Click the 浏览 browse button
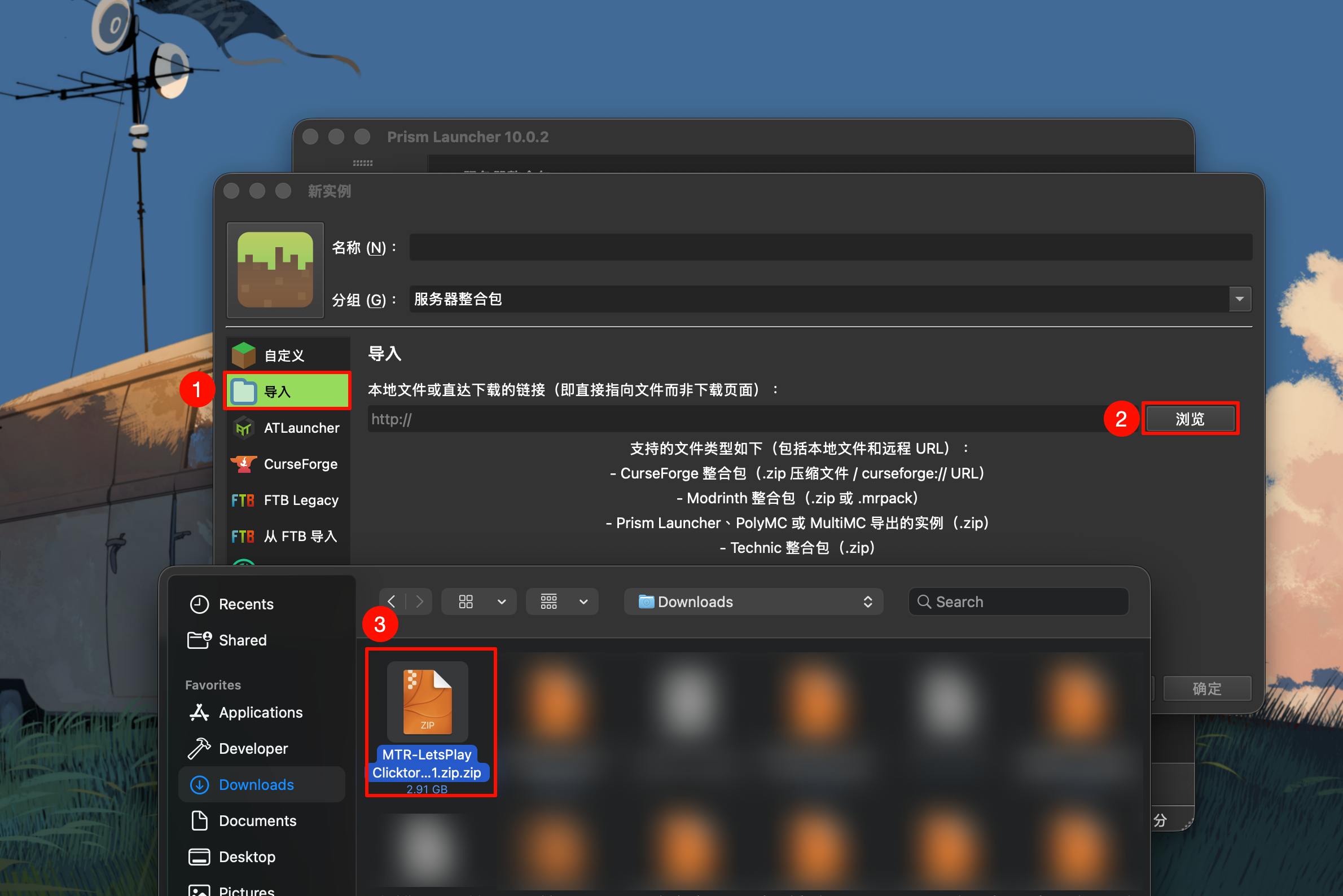1343x896 pixels. coord(1190,418)
